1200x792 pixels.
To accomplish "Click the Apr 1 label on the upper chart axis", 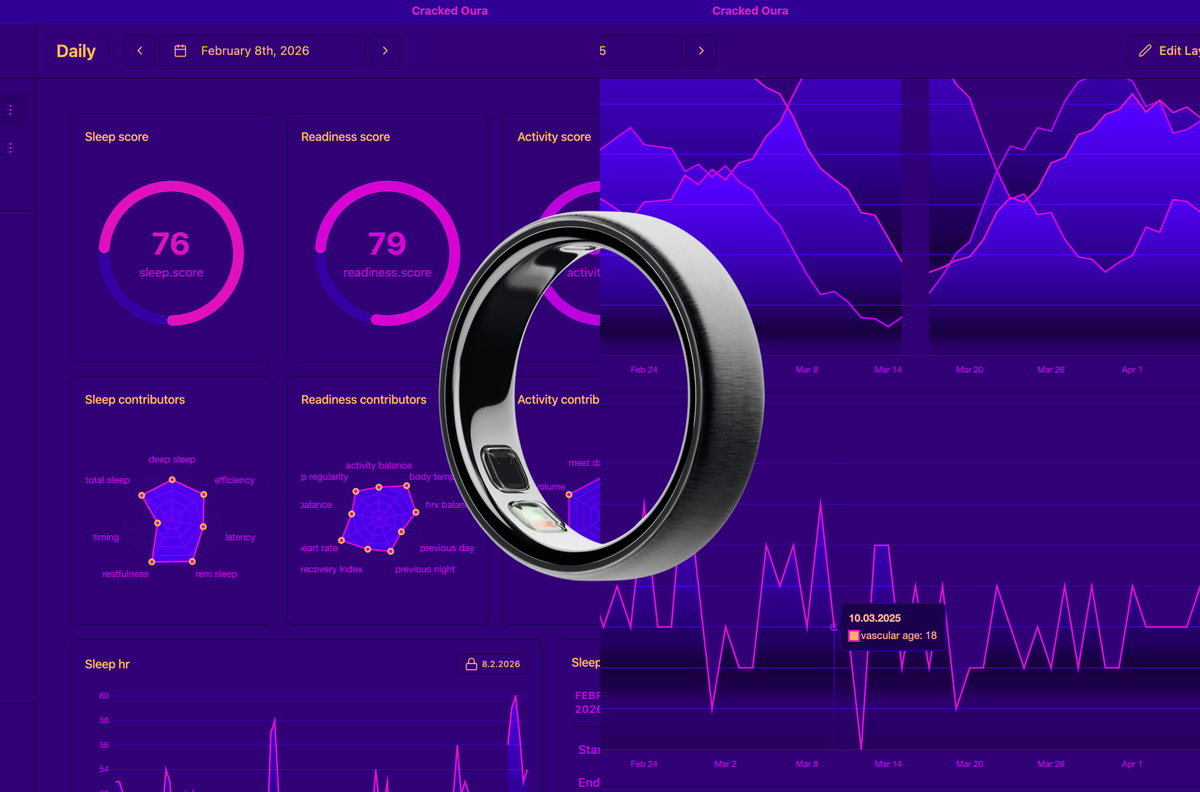I will tap(1132, 370).
